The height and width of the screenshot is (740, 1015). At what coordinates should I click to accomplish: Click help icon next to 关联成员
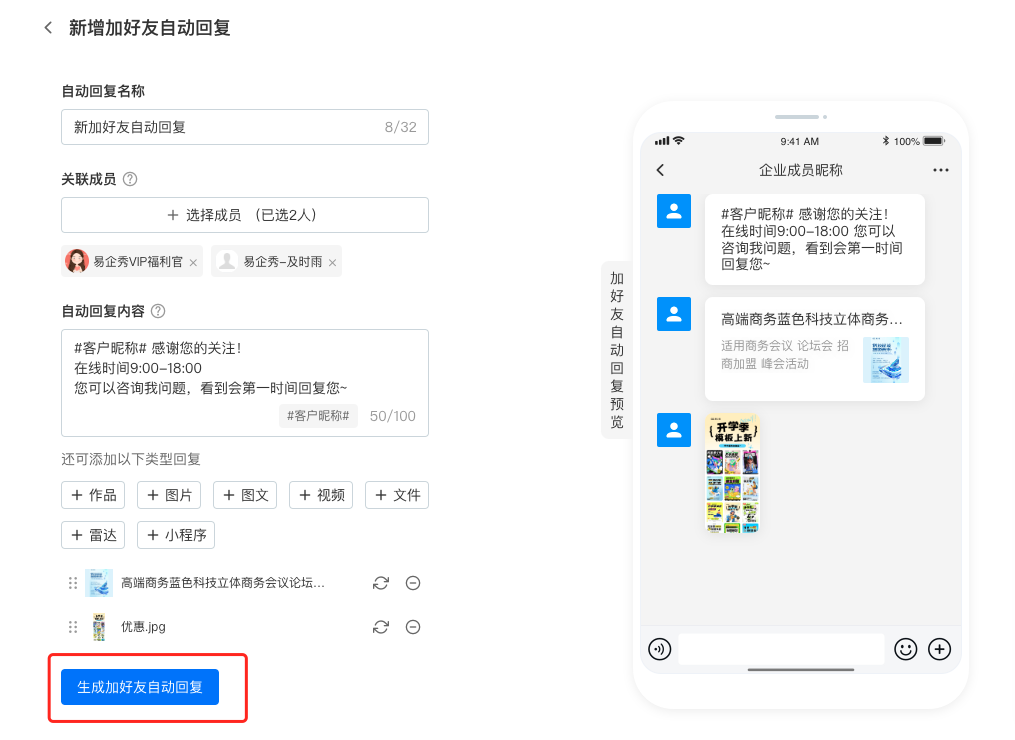[129, 180]
